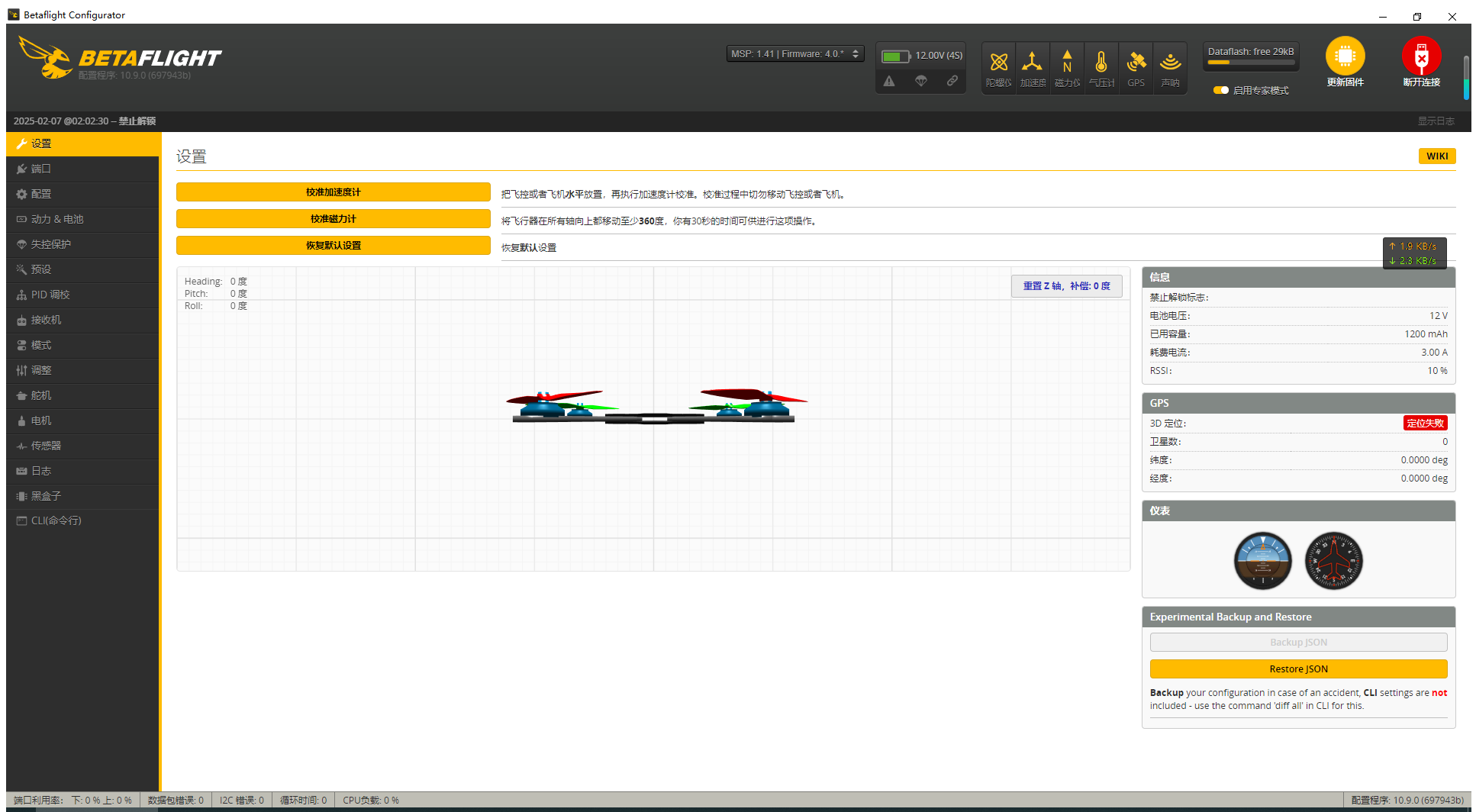Viewport: 1476px width, 812px height.
Task: Click the PID 调校 sidebar icon
Action: tap(21, 295)
